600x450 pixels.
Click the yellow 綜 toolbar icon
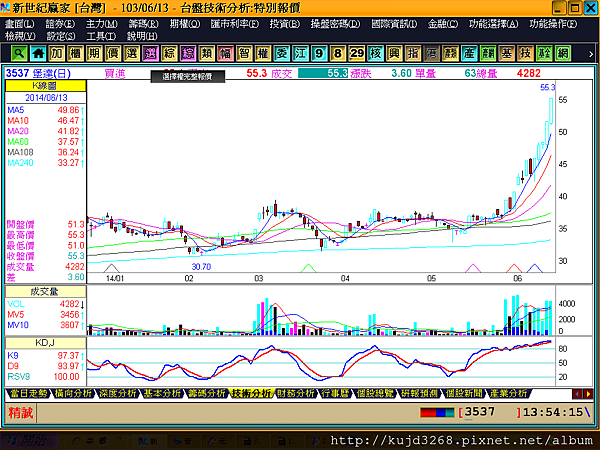[169, 53]
